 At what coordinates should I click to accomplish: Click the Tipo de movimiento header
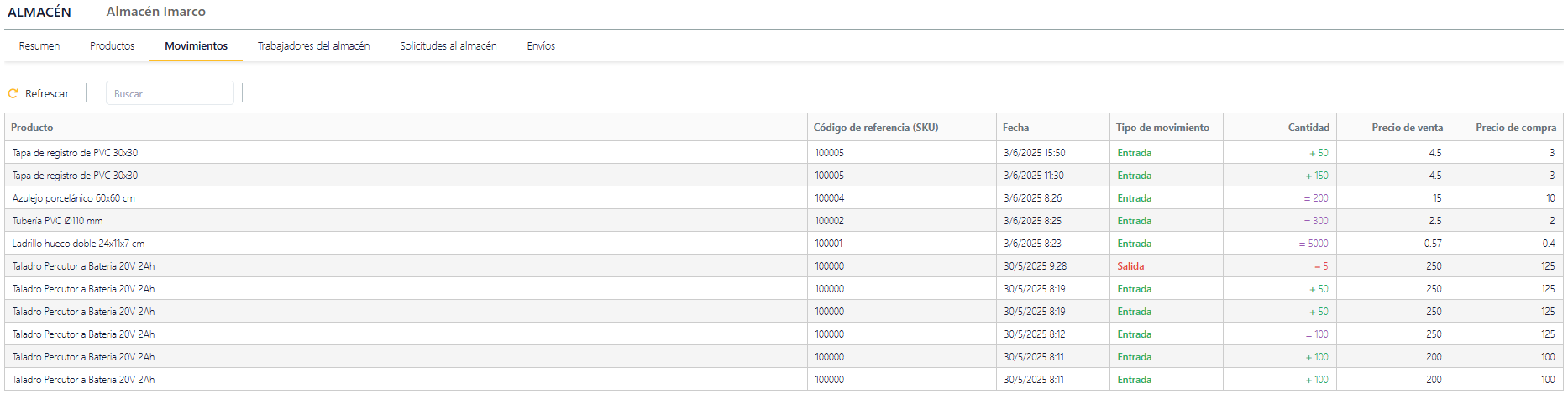pos(1162,128)
